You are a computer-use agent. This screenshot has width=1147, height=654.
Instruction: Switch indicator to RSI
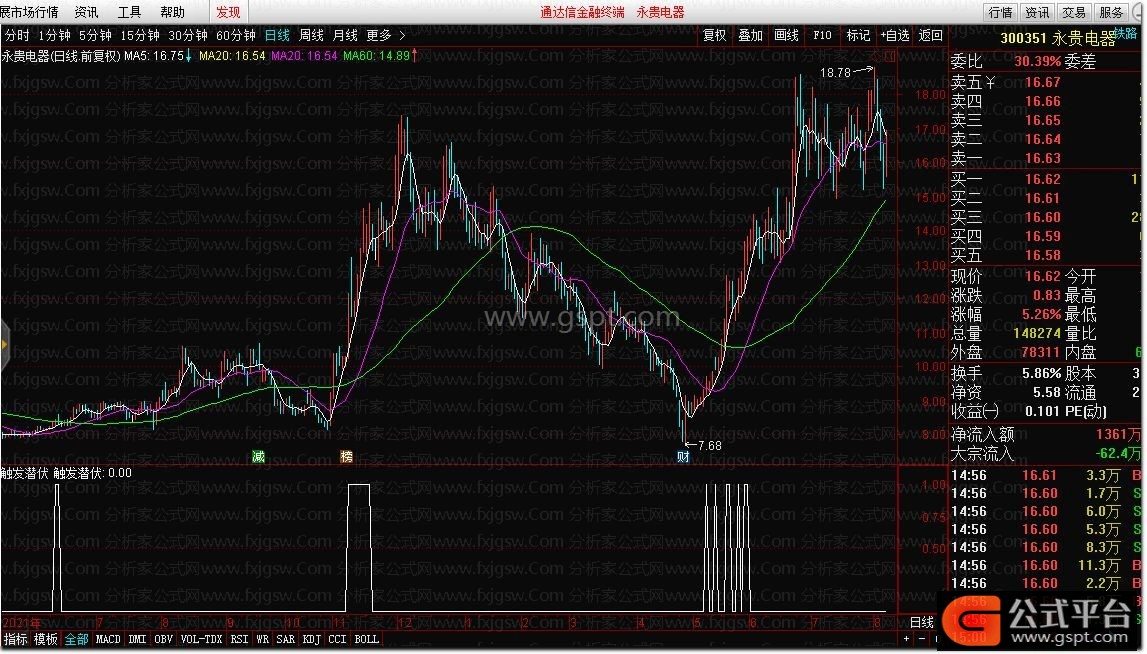click(x=239, y=639)
